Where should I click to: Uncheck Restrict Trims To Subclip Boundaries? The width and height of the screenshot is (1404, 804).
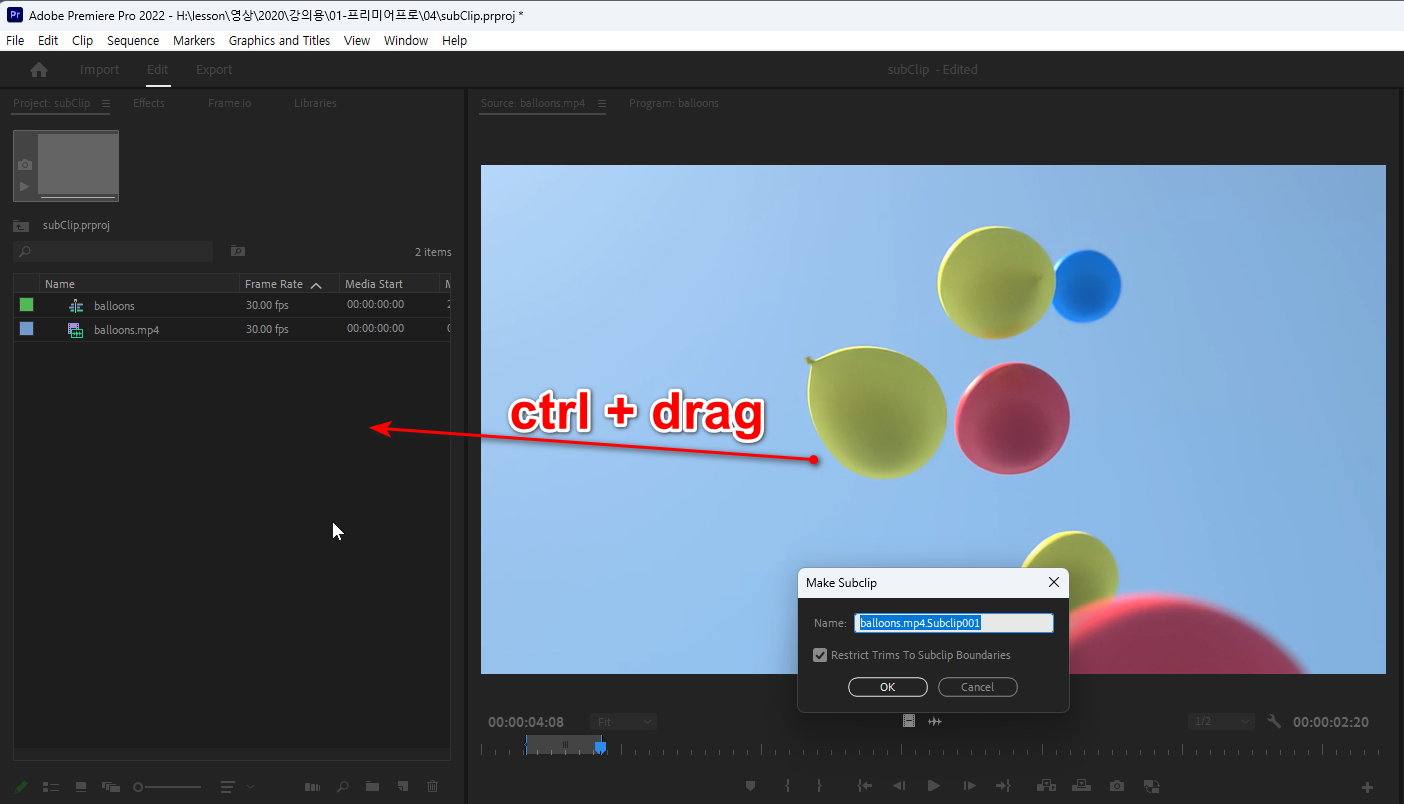(x=821, y=655)
